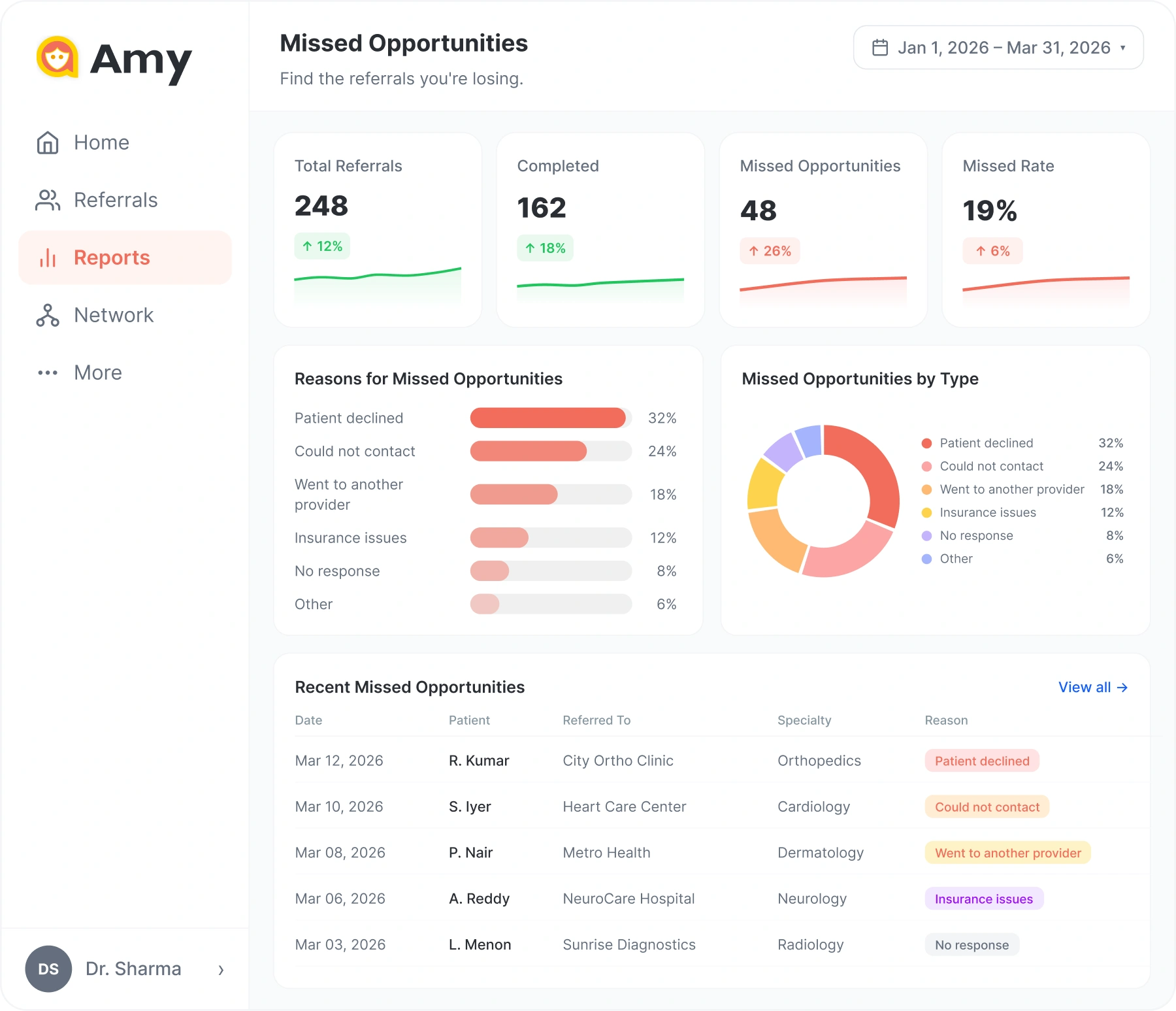
Task: Click the Total Referrals value 248
Action: [321, 206]
